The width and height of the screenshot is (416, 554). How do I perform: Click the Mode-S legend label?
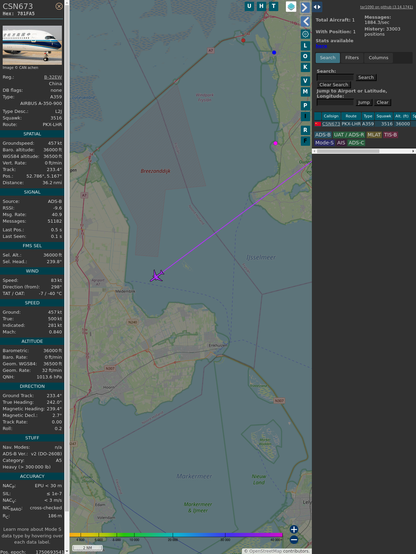coord(324,143)
